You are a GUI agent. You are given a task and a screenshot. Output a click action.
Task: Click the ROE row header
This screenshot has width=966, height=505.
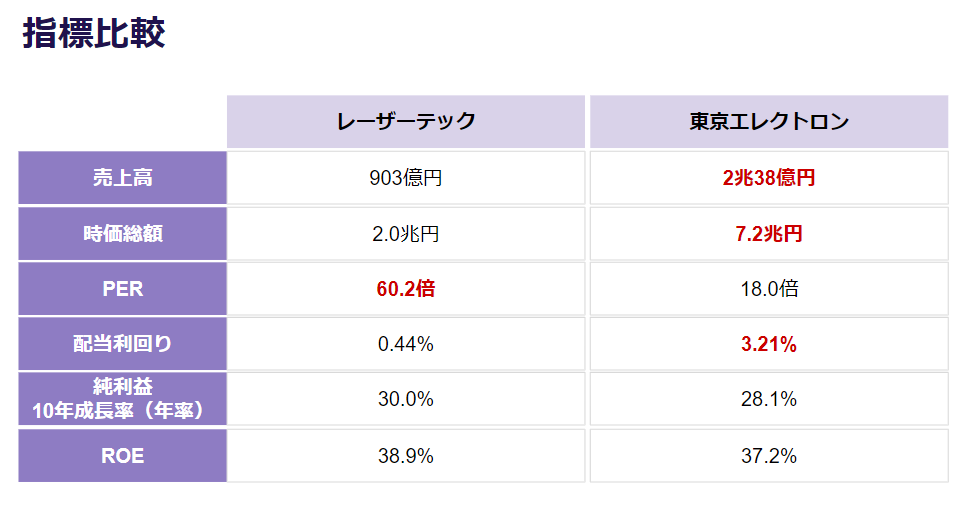coord(123,456)
